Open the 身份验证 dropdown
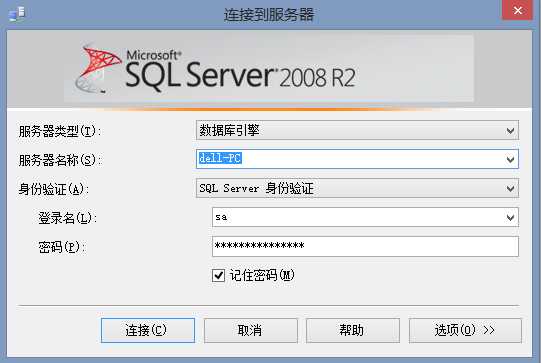541x363 pixels. tap(357, 188)
